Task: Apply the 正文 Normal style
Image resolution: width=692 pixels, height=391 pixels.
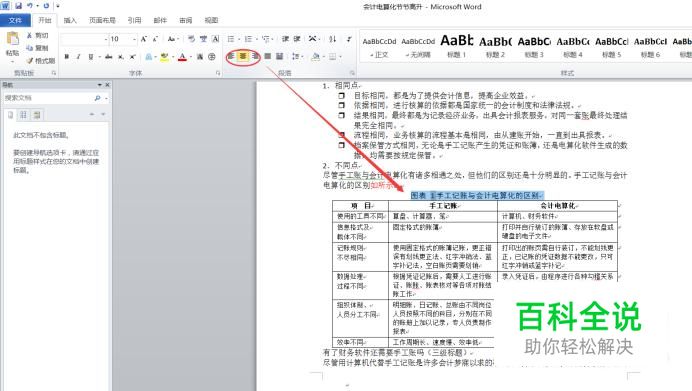Action: coord(379,47)
